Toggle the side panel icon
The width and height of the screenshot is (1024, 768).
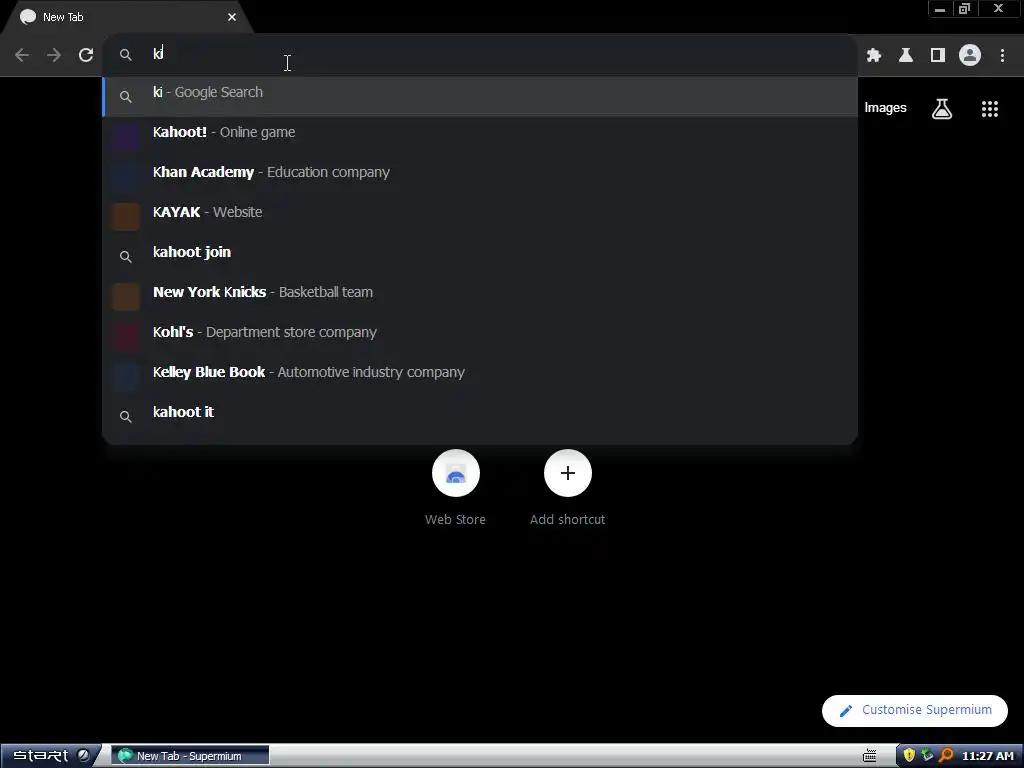938,56
